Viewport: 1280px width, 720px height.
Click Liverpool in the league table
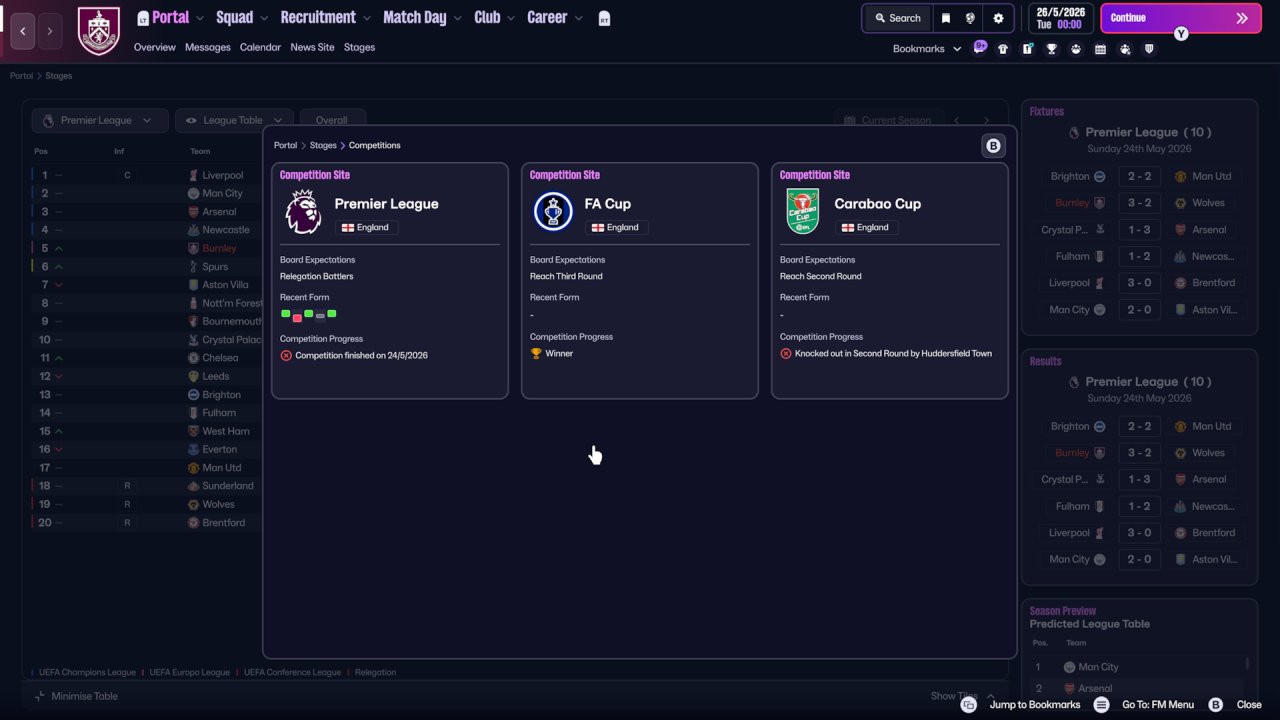pos(222,175)
